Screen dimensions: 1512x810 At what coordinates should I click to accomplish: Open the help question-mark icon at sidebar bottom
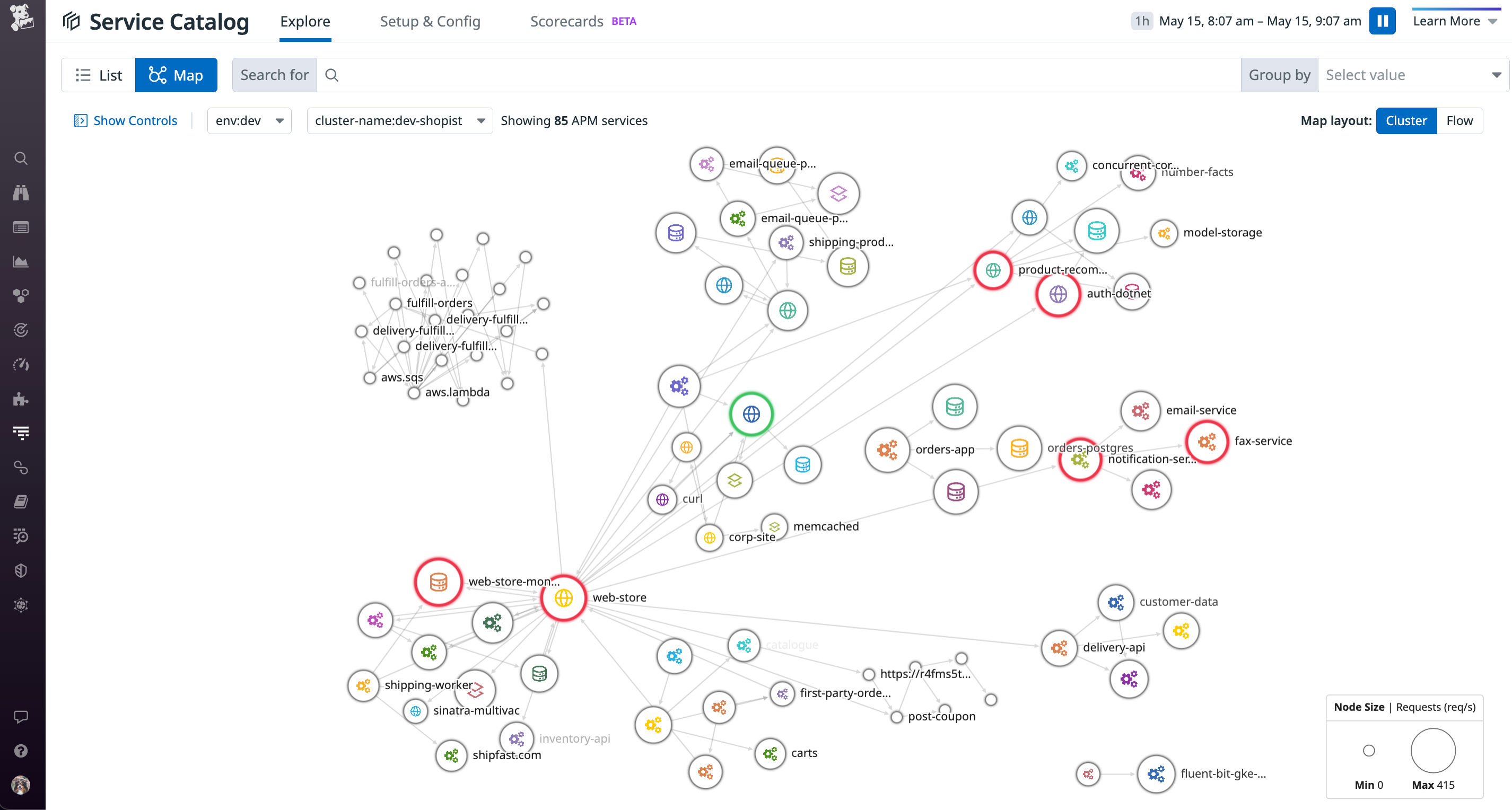click(x=21, y=750)
